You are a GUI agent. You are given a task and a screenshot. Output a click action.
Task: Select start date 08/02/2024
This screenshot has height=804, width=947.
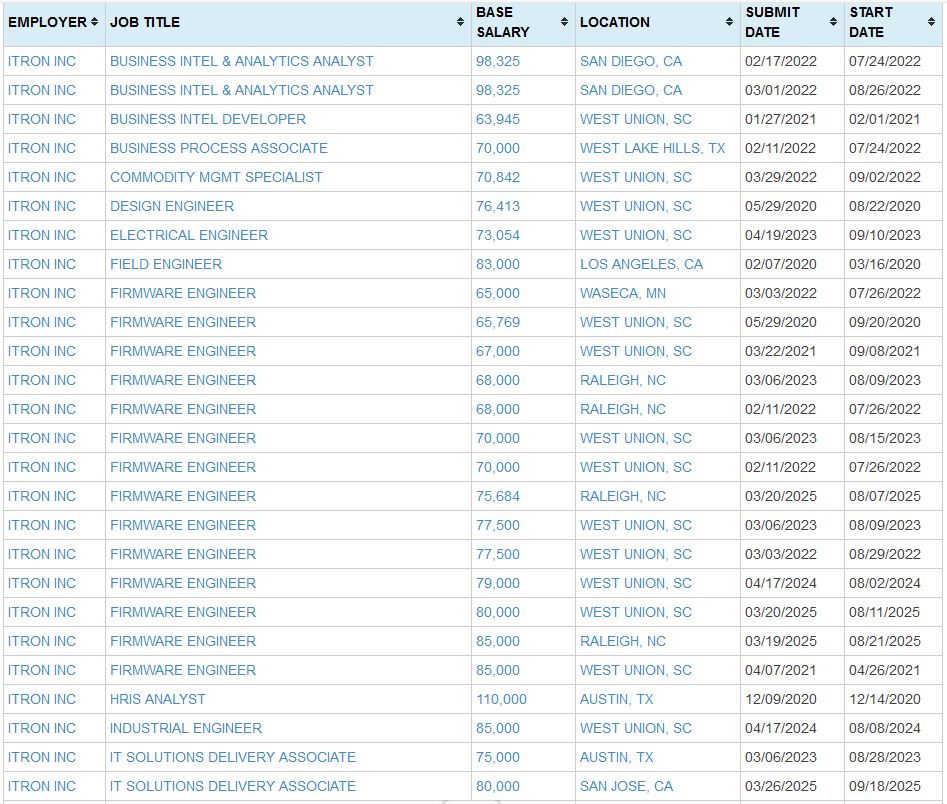click(x=885, y=583)
